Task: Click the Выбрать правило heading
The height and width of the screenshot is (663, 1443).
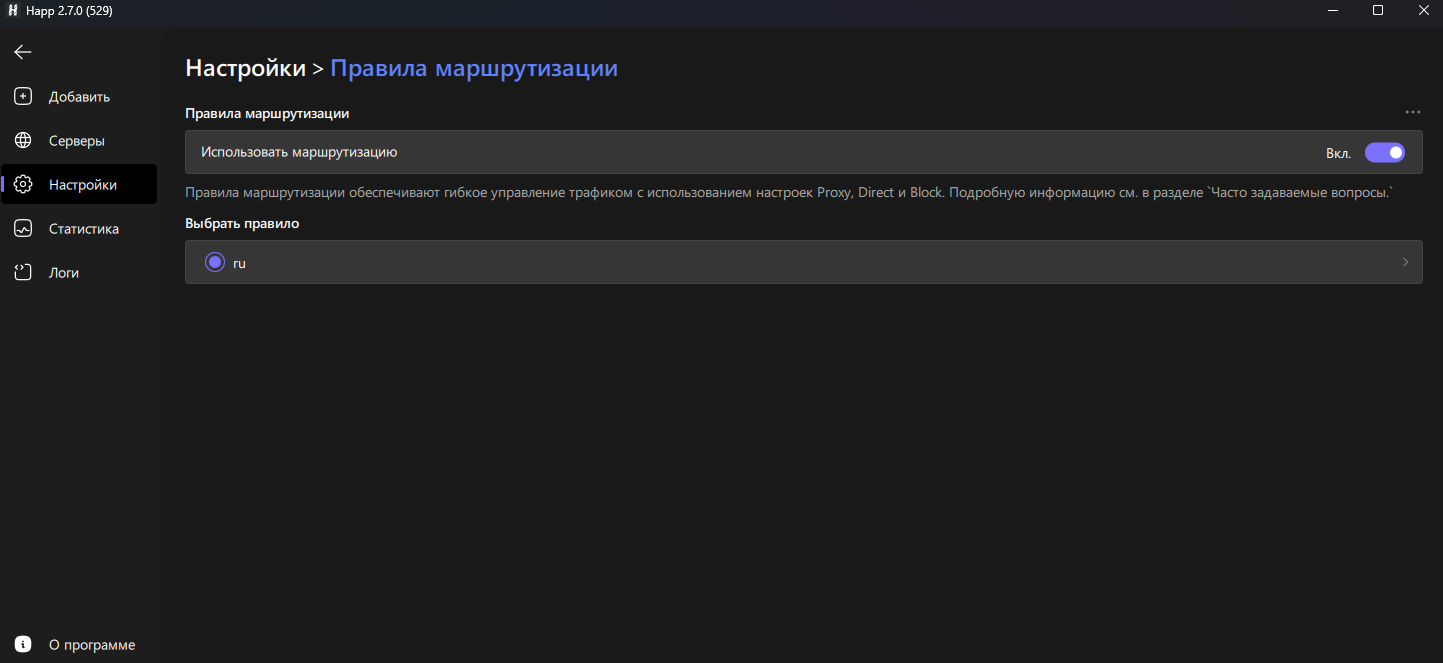Action: point(242,223)
